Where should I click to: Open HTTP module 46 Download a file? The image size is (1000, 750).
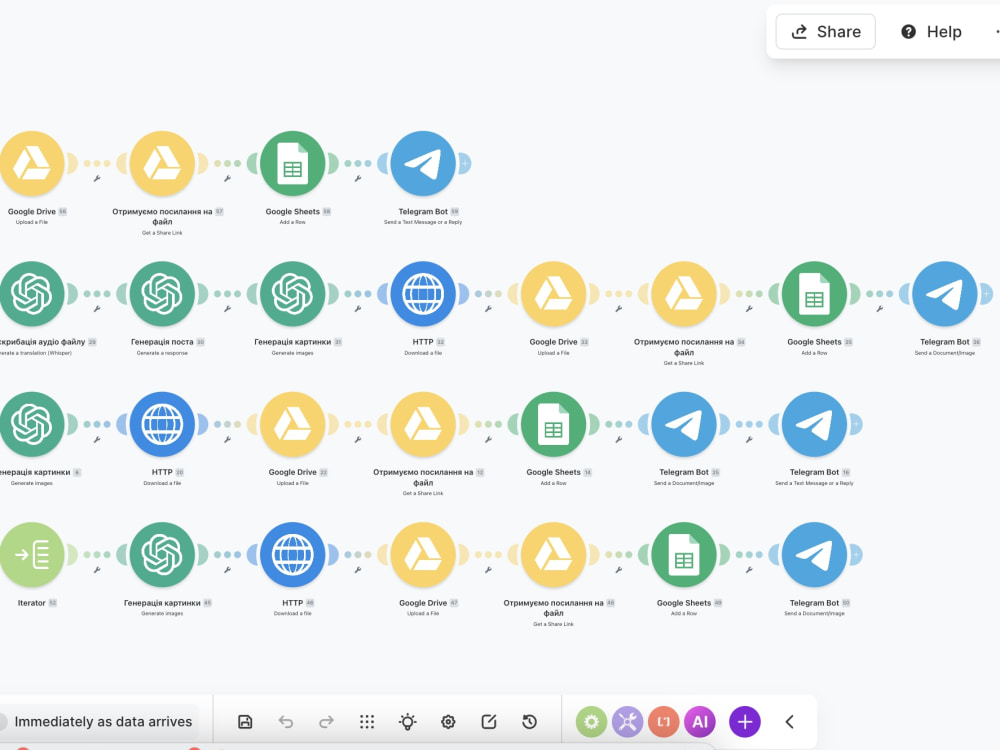tap(293, 555)
